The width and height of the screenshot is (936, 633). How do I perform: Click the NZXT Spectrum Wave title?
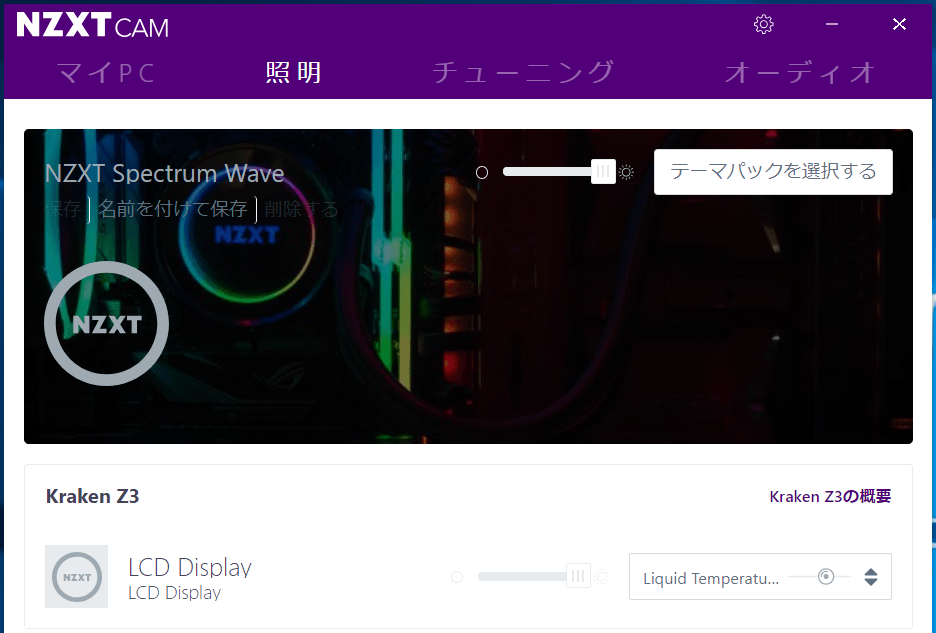[164, 174]
